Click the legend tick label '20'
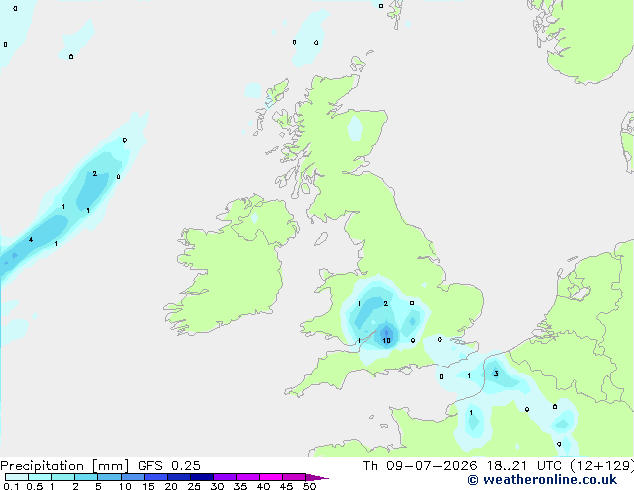 pyautogui.click(x=171, y=486)
